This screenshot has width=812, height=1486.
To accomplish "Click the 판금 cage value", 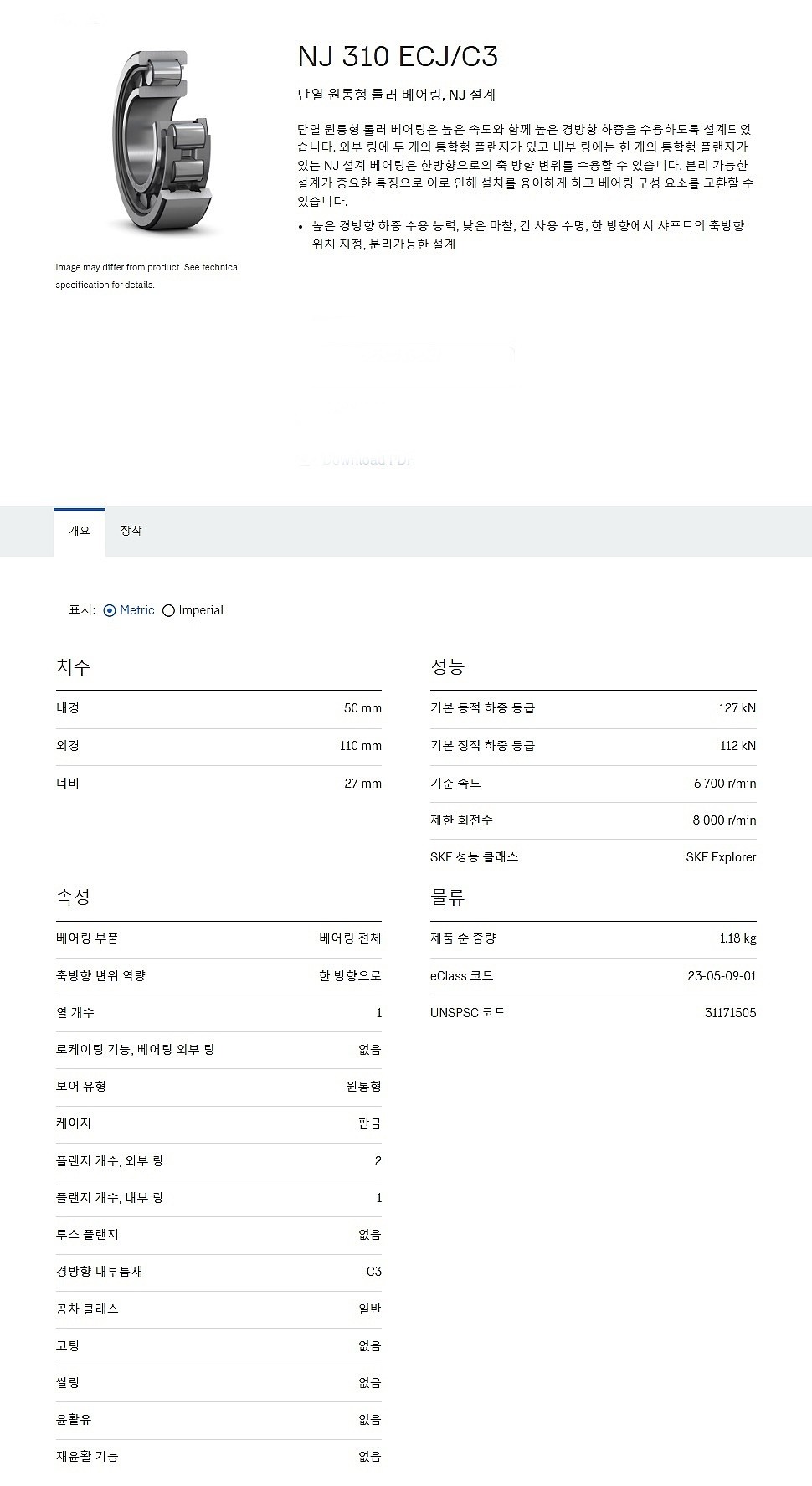I will point(369,1123).
